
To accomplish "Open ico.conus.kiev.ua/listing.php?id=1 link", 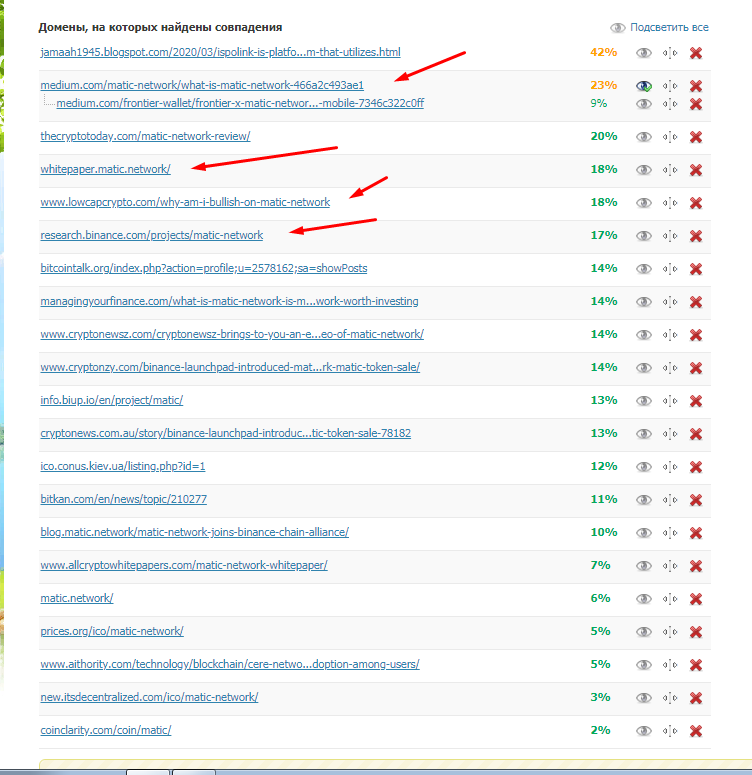I will (x=123, y=466).
